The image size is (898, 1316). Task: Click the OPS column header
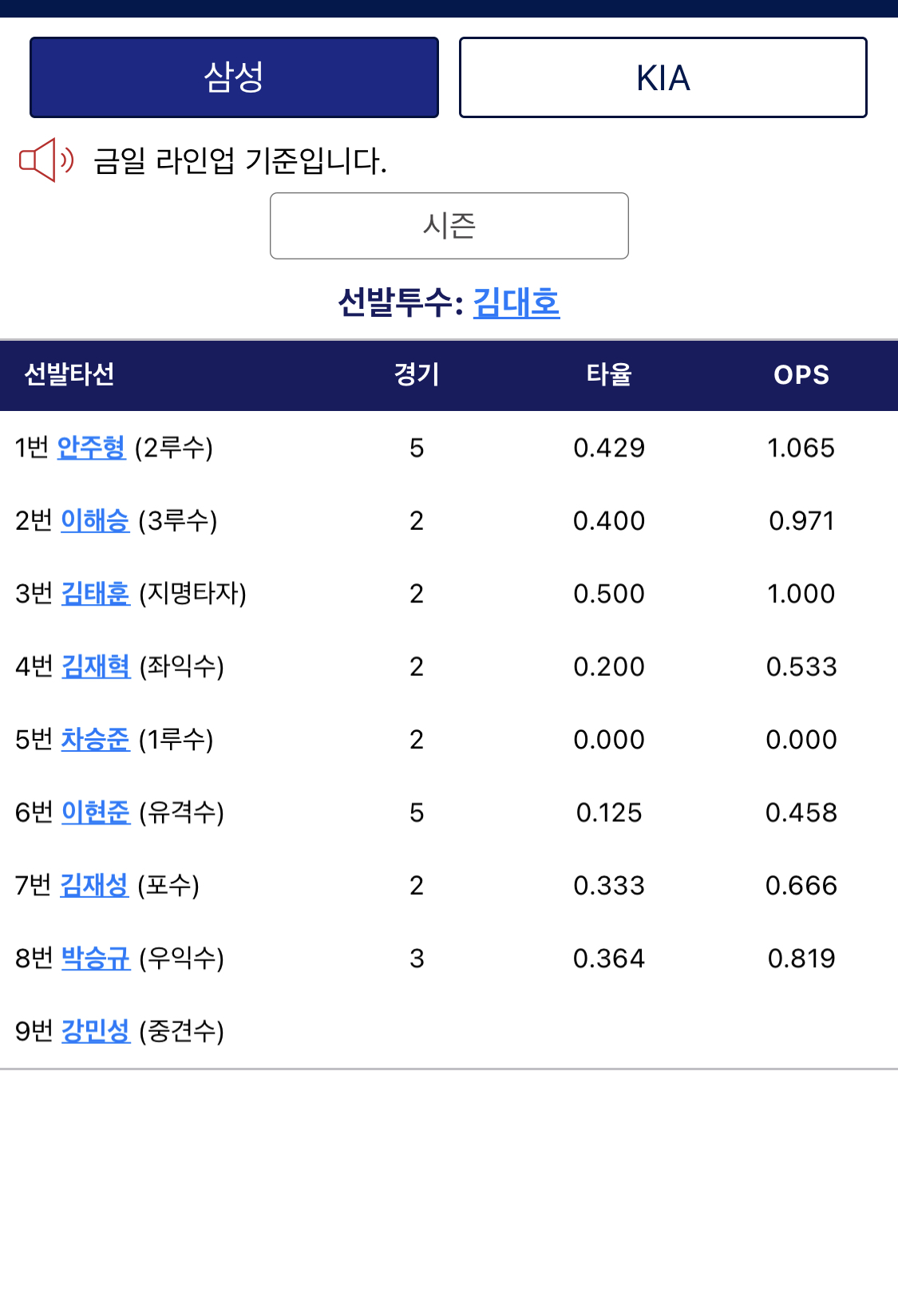[x=801, y=375]
